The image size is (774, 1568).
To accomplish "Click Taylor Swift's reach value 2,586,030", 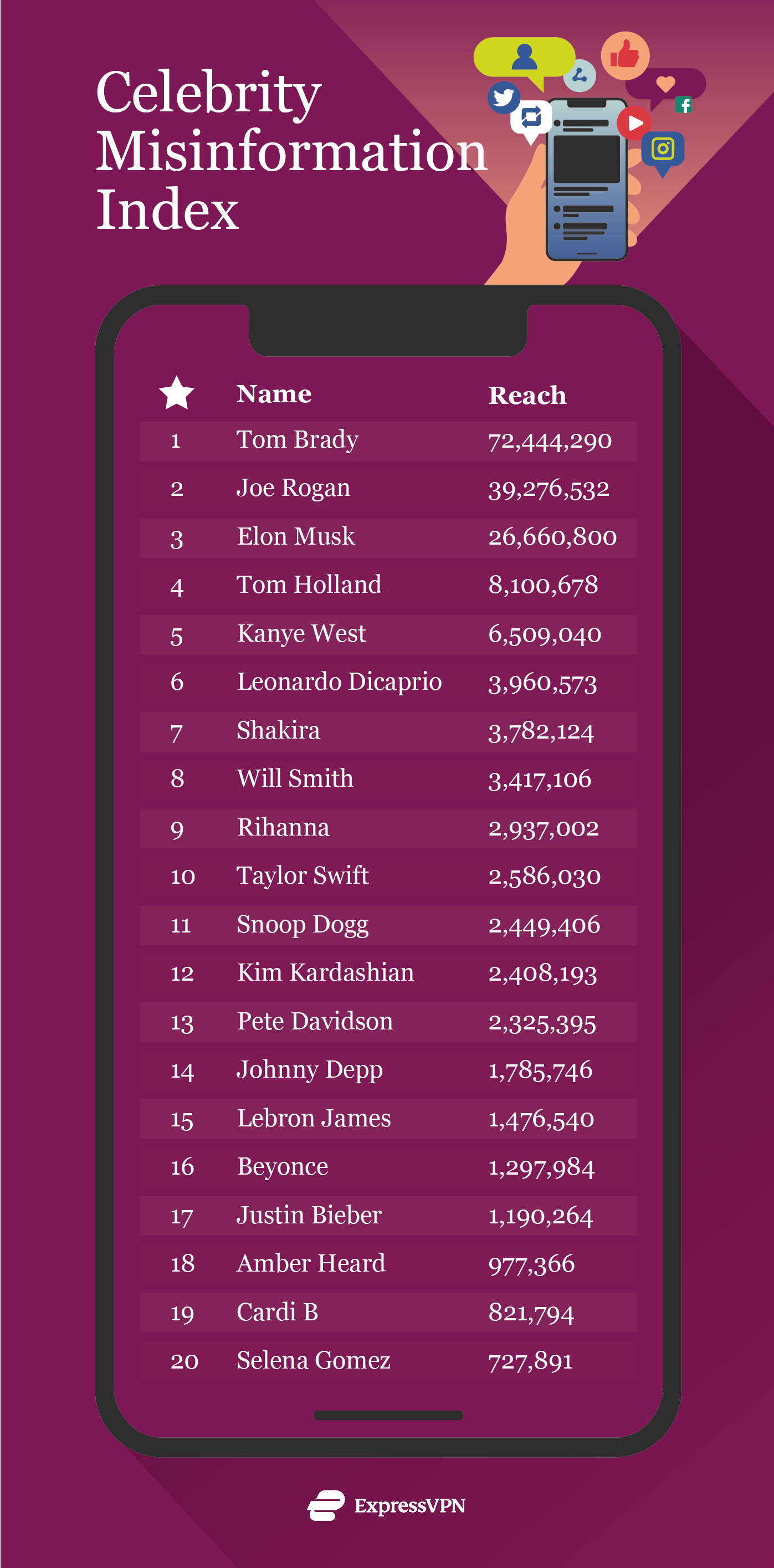I will pos(544,877).
